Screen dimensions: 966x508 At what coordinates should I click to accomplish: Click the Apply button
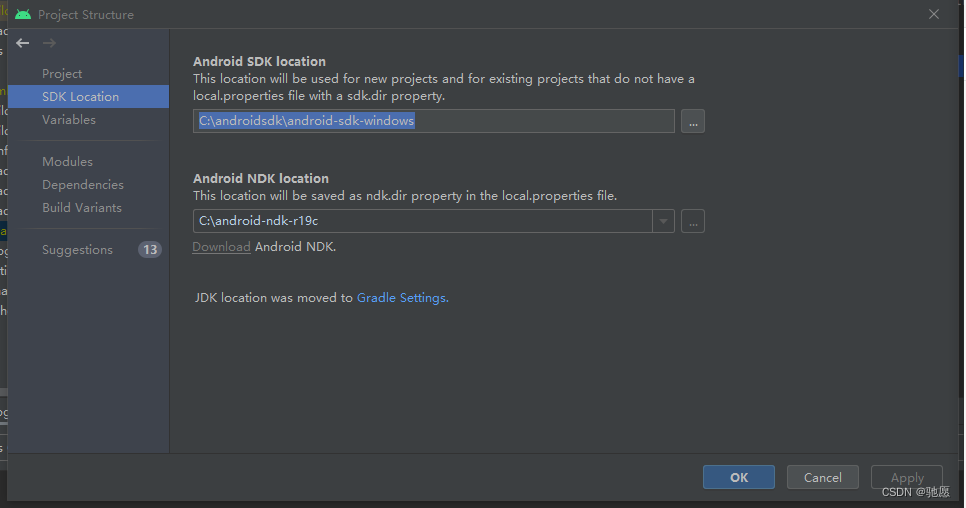point(907,477)
